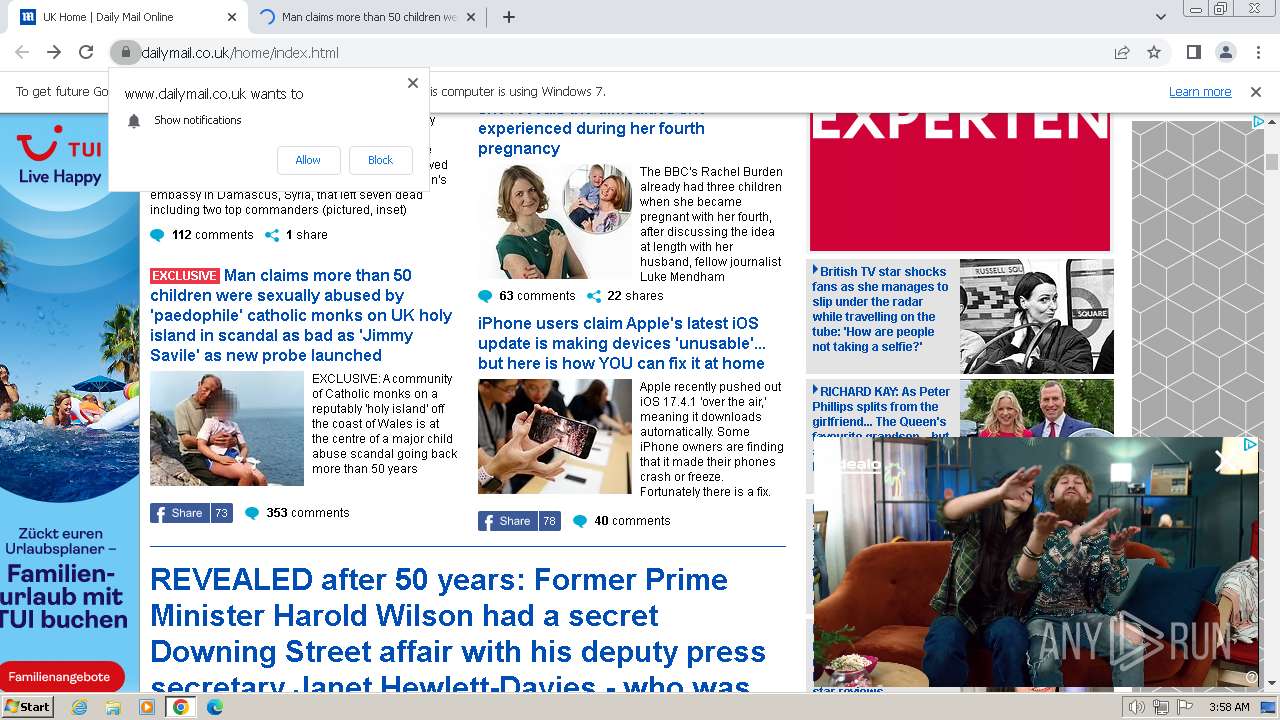1280x720 pixels.
Task: Open Microsoft Edge from the taskbar
Action: [x=215, y=707]
